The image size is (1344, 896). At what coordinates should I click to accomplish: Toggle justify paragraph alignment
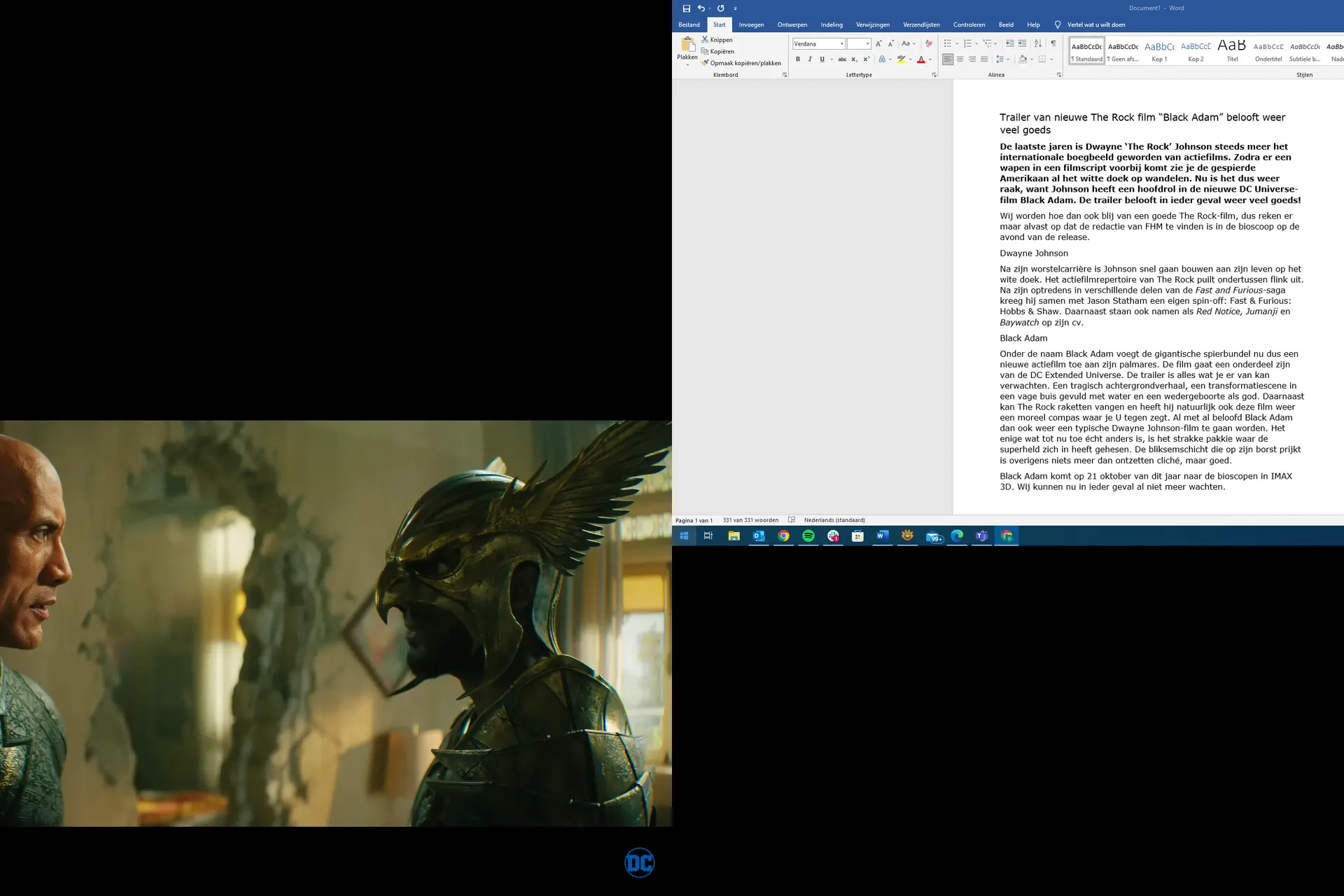click(x=984, y=59)
